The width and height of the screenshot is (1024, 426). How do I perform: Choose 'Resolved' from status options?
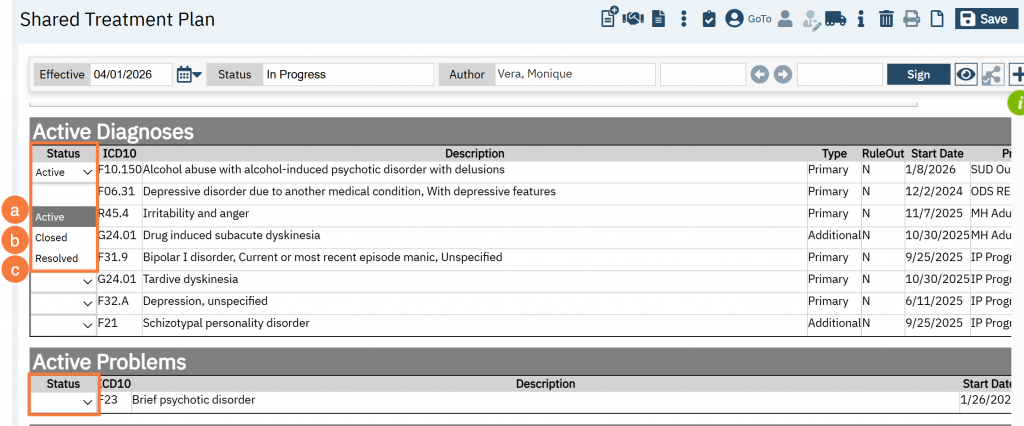pos(57,259)
